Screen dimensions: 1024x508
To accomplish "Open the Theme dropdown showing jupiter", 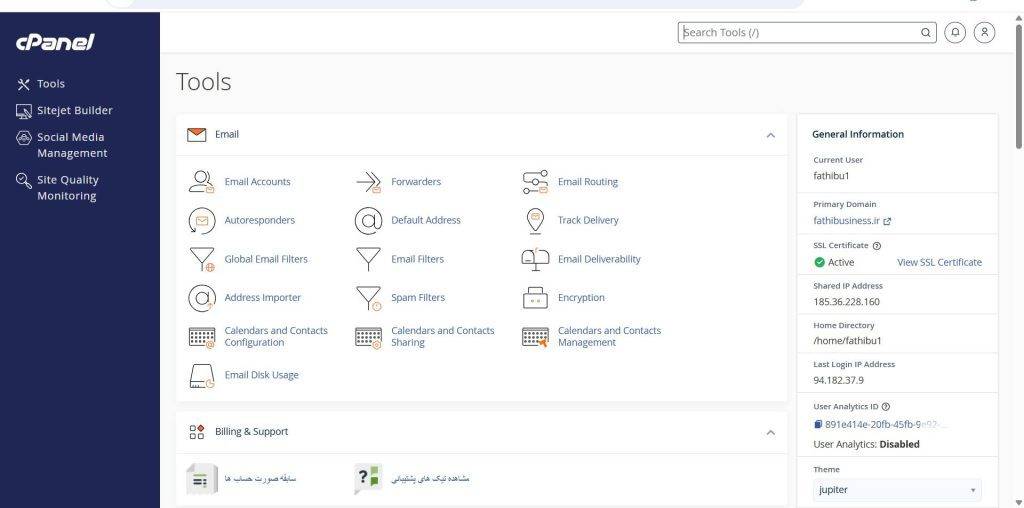I will [897, 490].
